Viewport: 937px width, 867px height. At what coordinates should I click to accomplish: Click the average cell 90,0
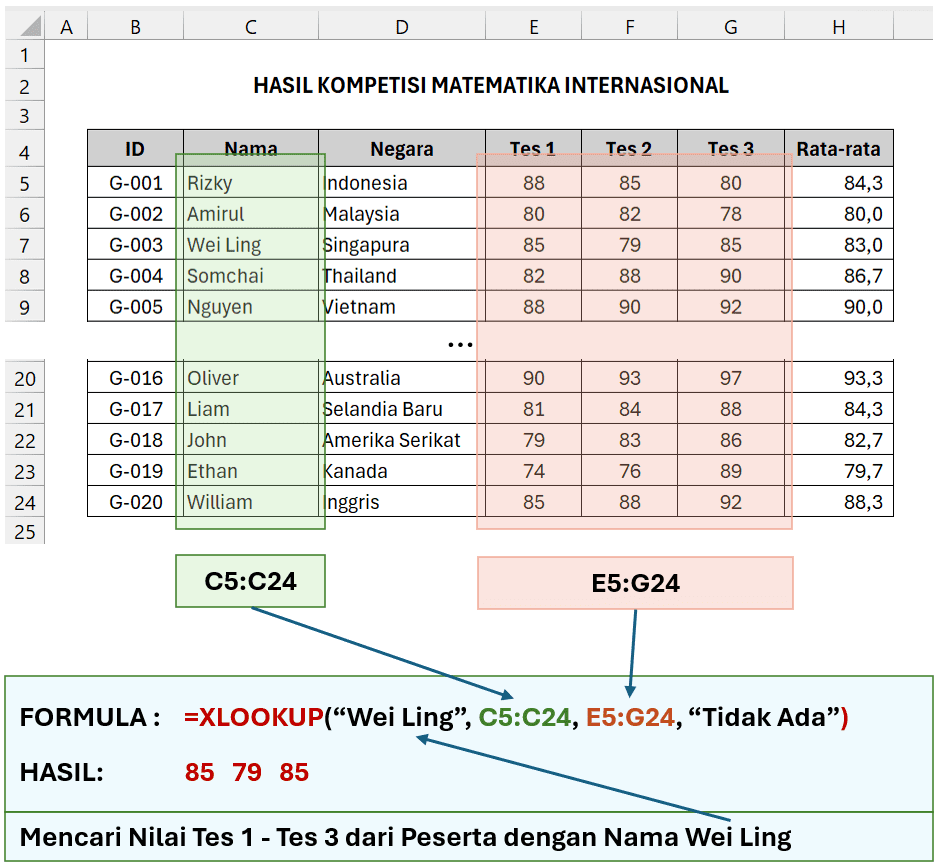(x=839, y=307)
